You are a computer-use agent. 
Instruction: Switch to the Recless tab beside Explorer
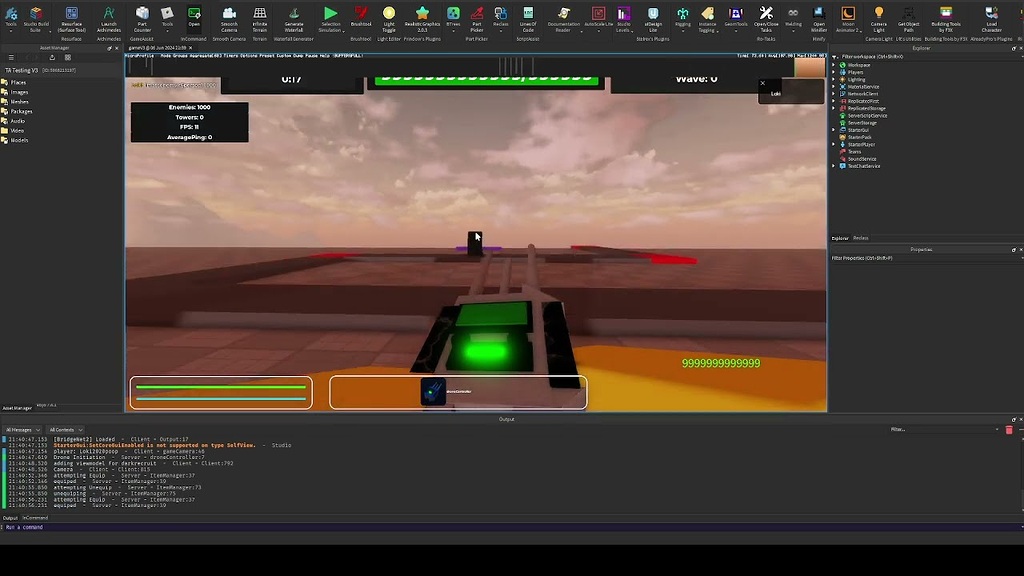860,237
